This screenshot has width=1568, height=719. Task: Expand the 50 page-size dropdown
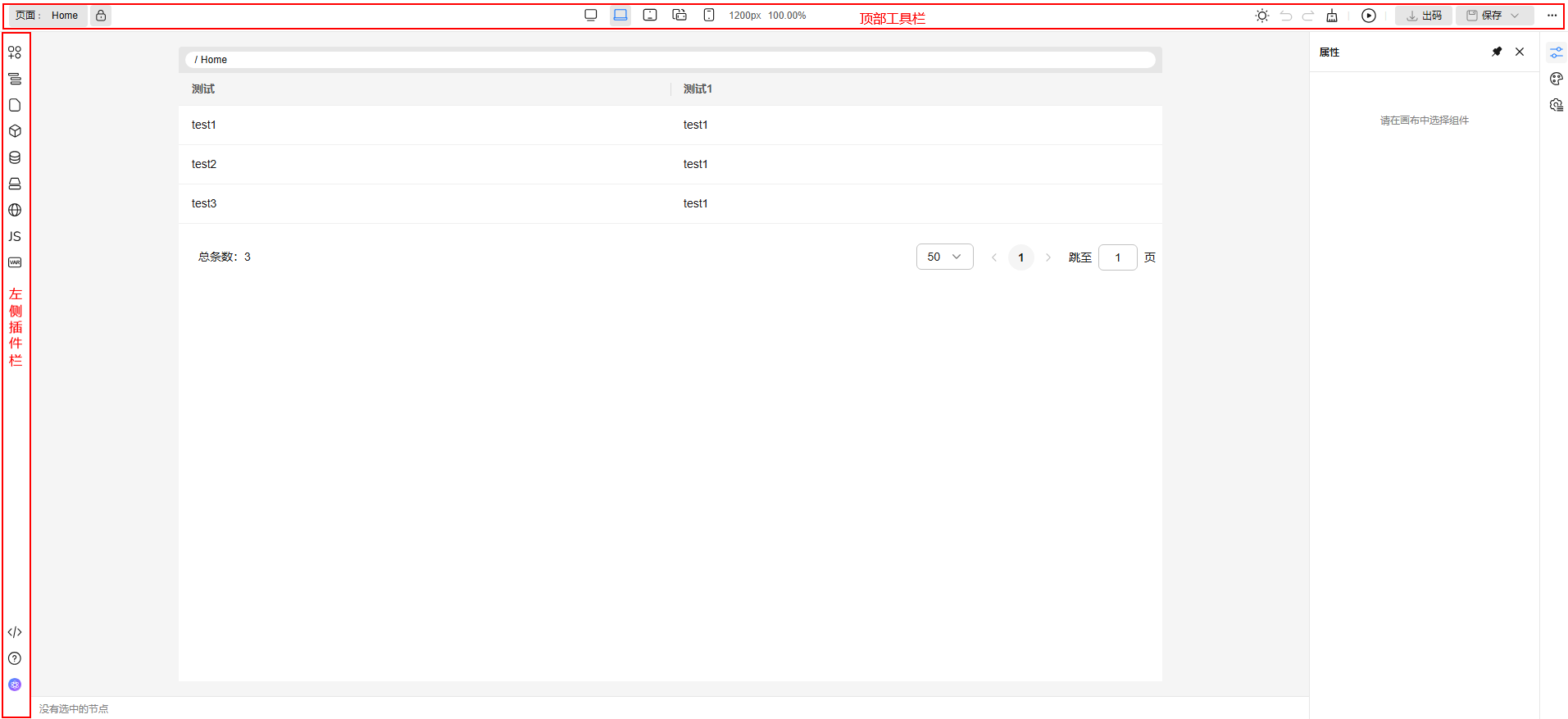tap(944, 257)
